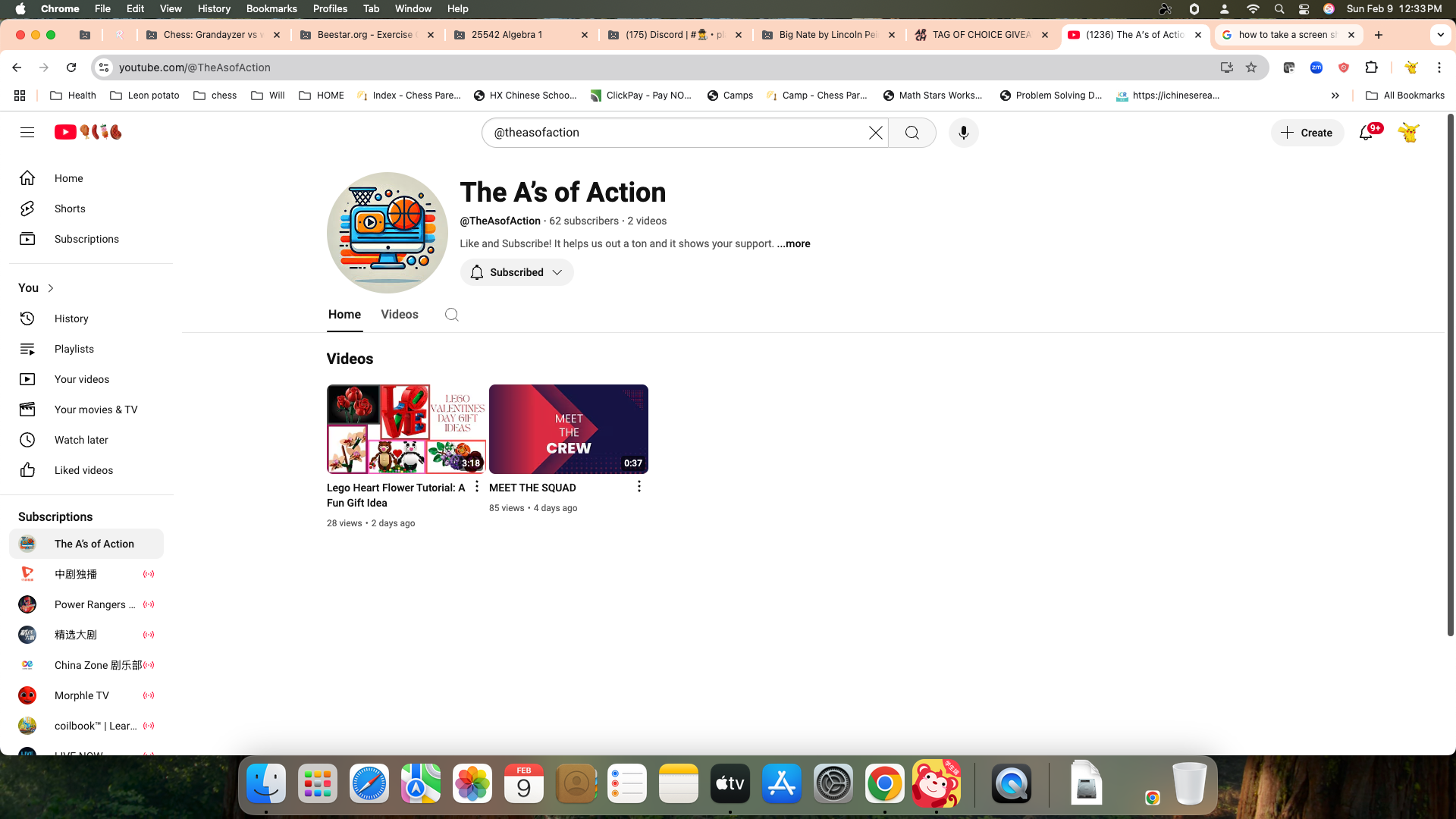Select the channel Home tab

point(344,315)
